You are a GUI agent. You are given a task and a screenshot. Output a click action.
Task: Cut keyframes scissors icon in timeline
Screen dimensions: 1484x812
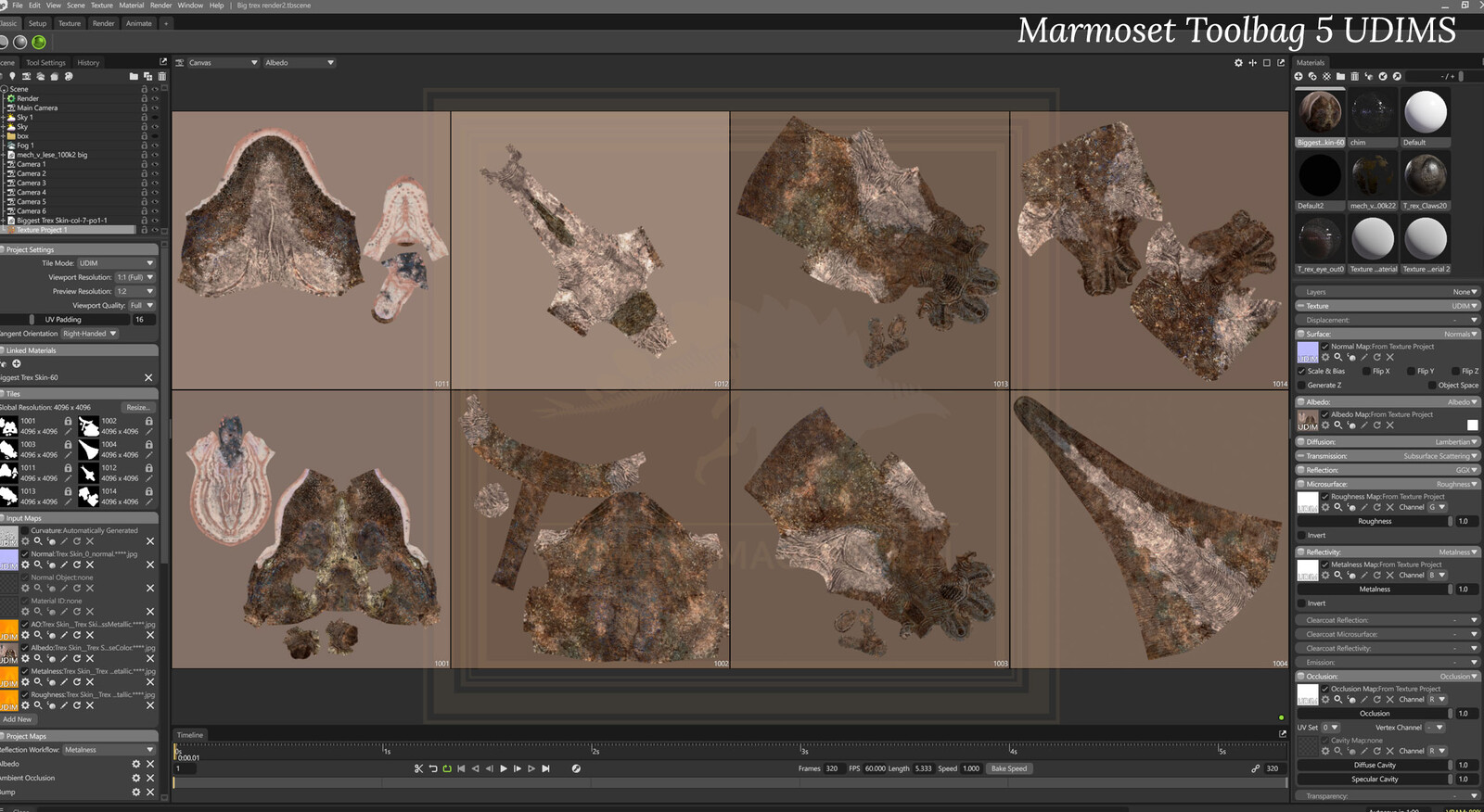(418, 768)
